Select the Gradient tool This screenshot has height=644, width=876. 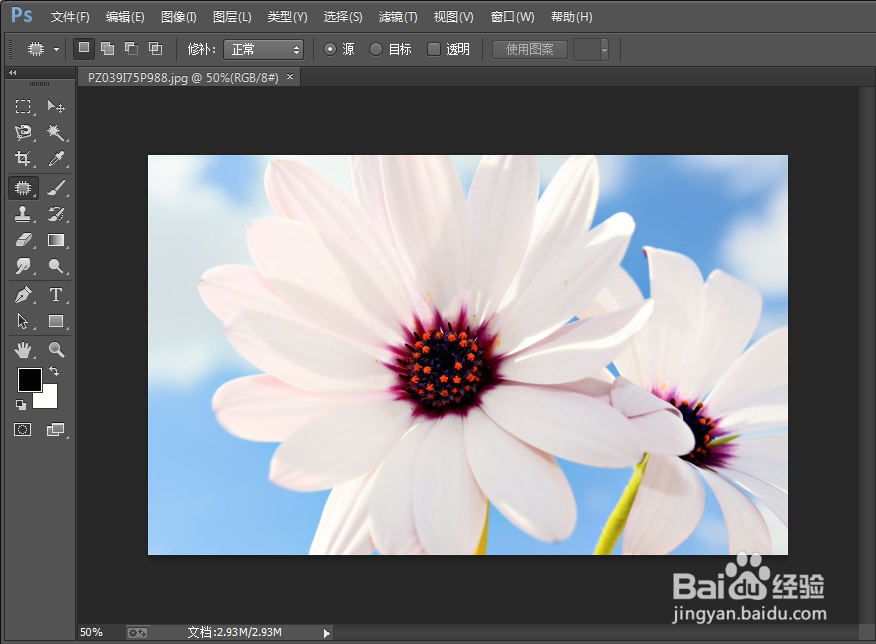pos(56,240)
